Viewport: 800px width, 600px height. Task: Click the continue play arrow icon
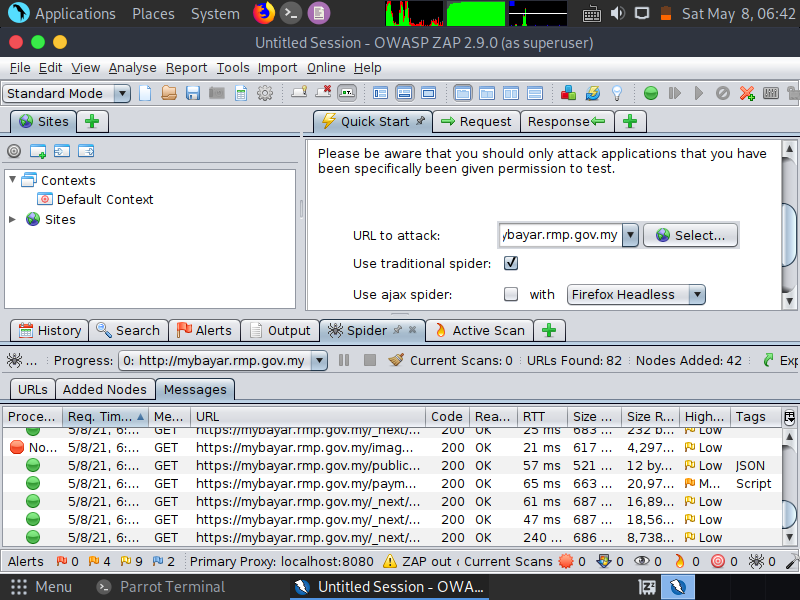[699, 93]
